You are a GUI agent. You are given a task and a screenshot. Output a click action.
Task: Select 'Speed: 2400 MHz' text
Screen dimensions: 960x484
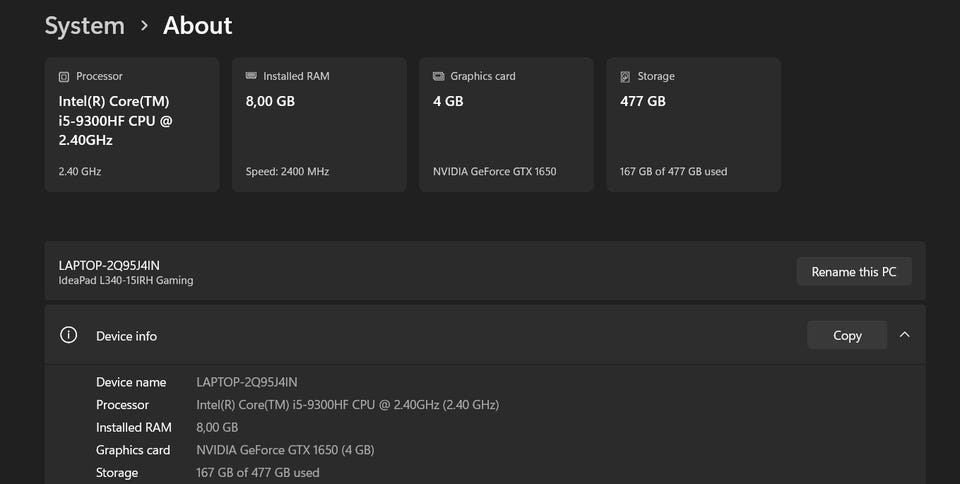pyautogui.click(x=287, y=172)
